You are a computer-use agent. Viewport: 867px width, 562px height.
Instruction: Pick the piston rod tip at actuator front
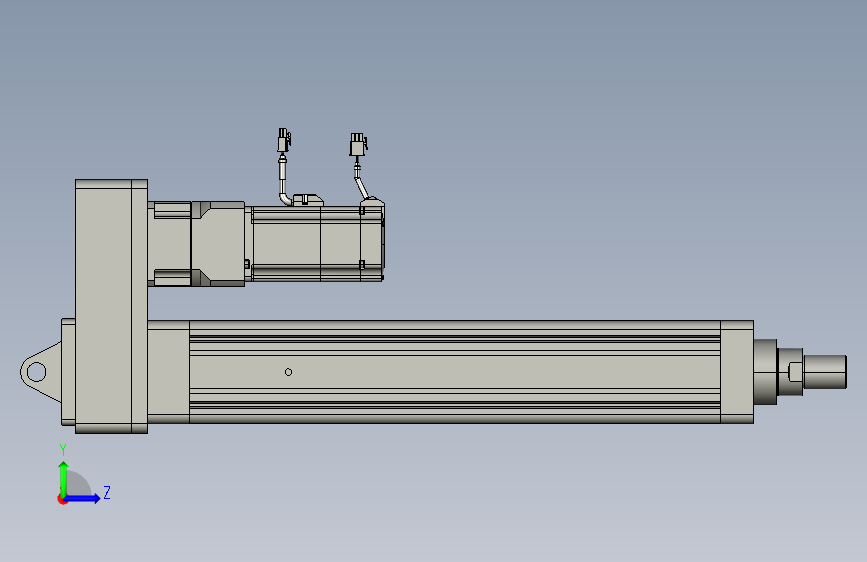click(x=825, y=372)
